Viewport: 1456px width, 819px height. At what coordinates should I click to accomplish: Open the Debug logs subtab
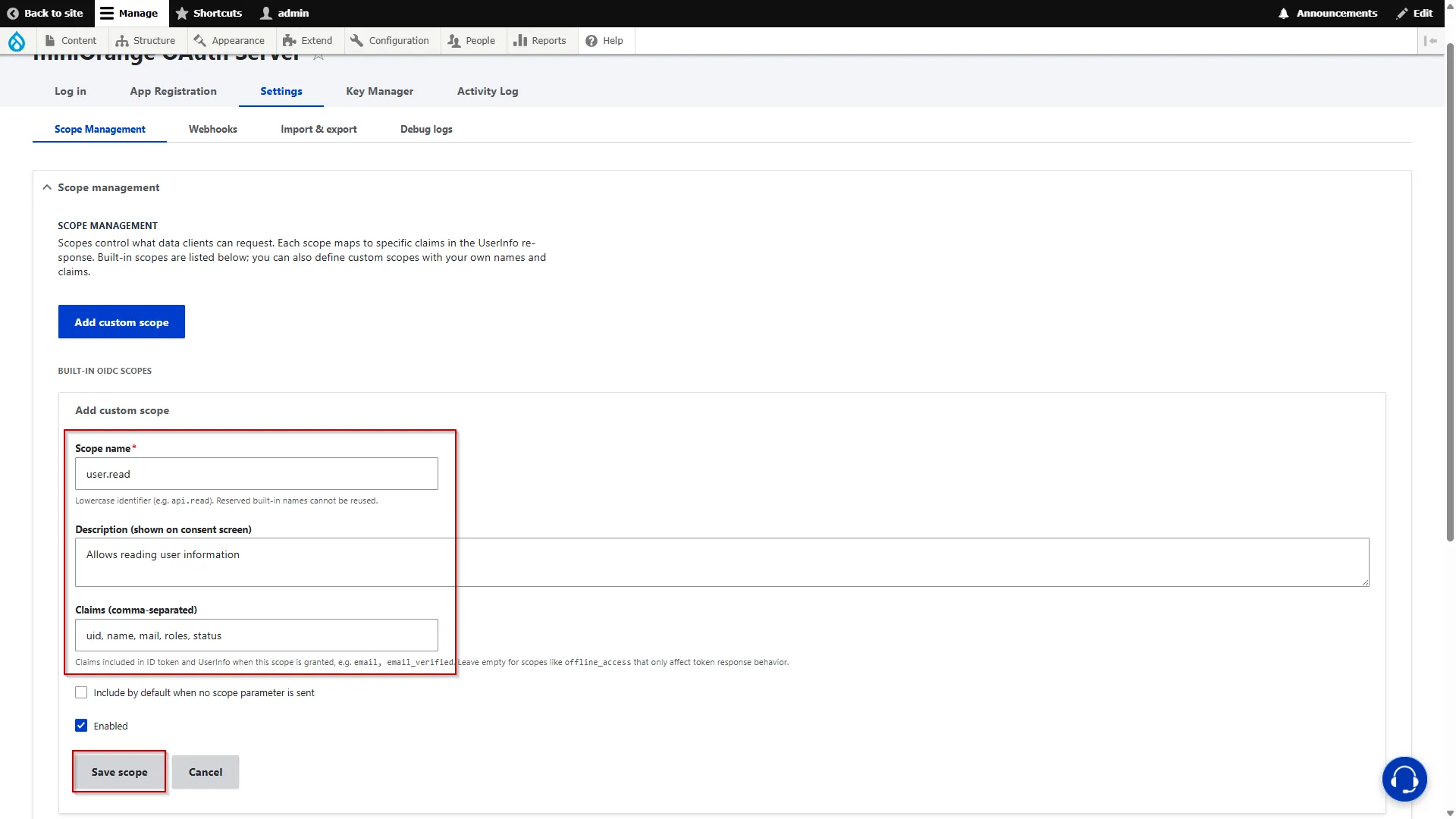(426, 129)
